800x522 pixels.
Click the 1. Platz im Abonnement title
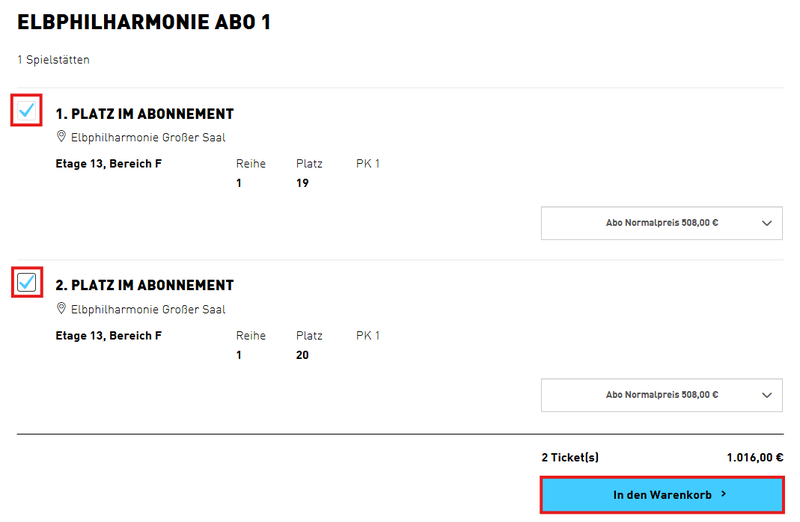click(145, 114)
